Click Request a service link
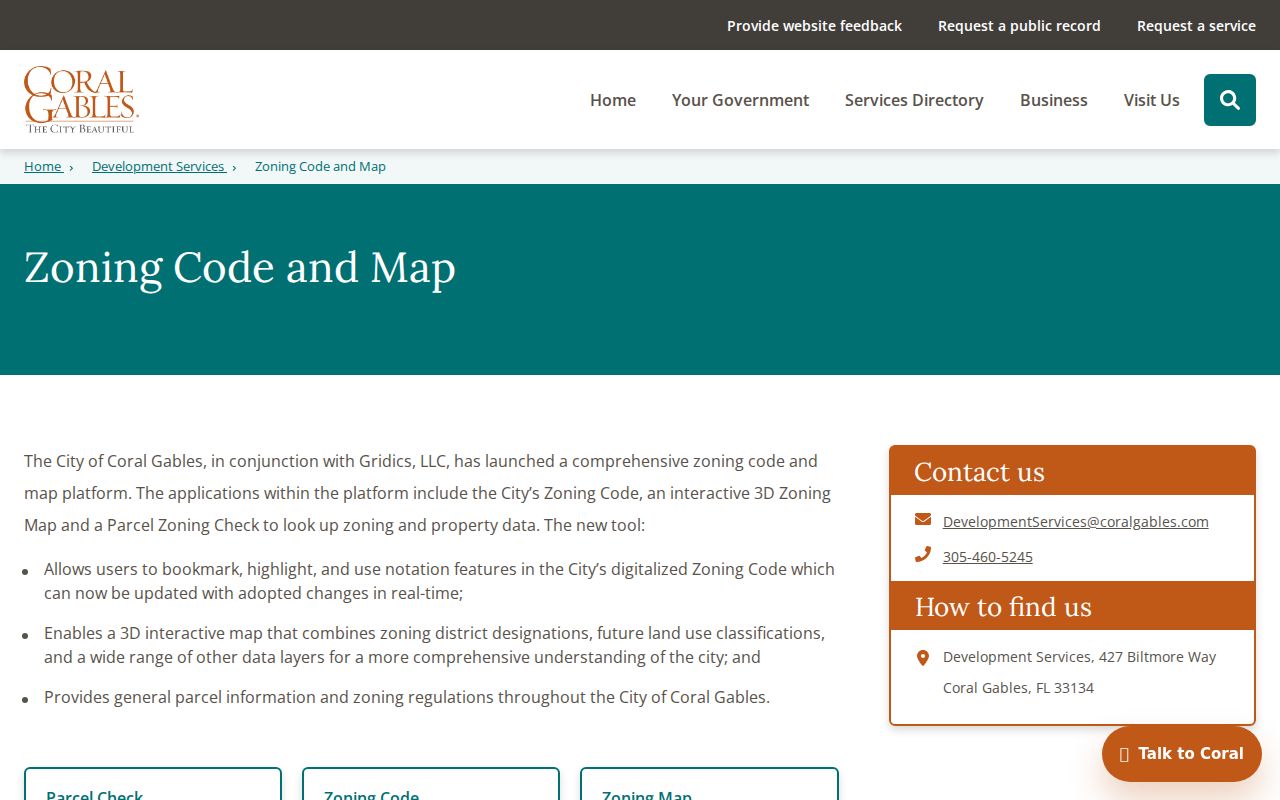Image resolution: width=1280 pixels, height=800 pixels. tap(1196, 26)
